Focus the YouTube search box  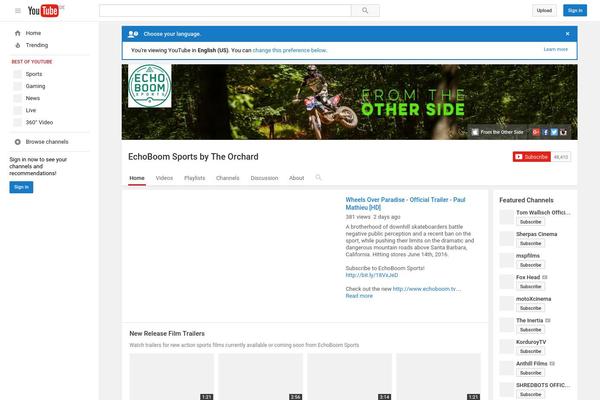point(225,11)
